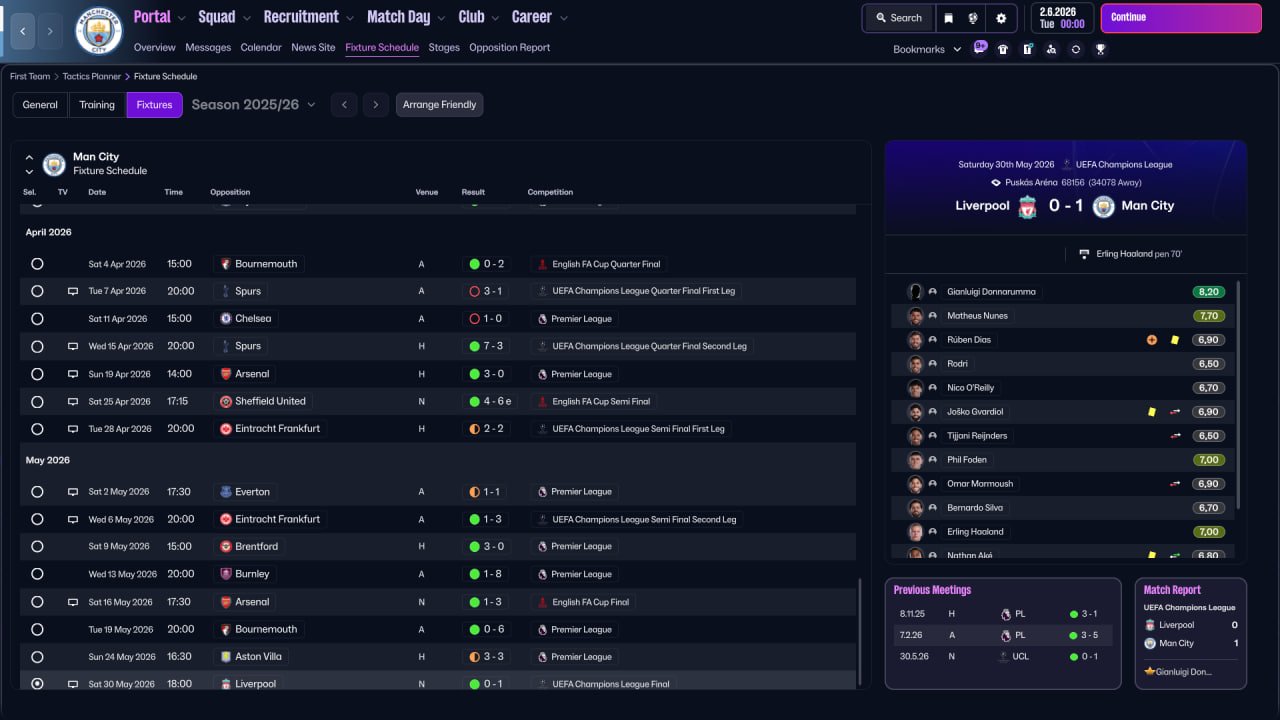The width and height of the screenshot is (1280, 720).
Task: Click the 2.6.2026 date and time box
Action: click(1061, 18)
